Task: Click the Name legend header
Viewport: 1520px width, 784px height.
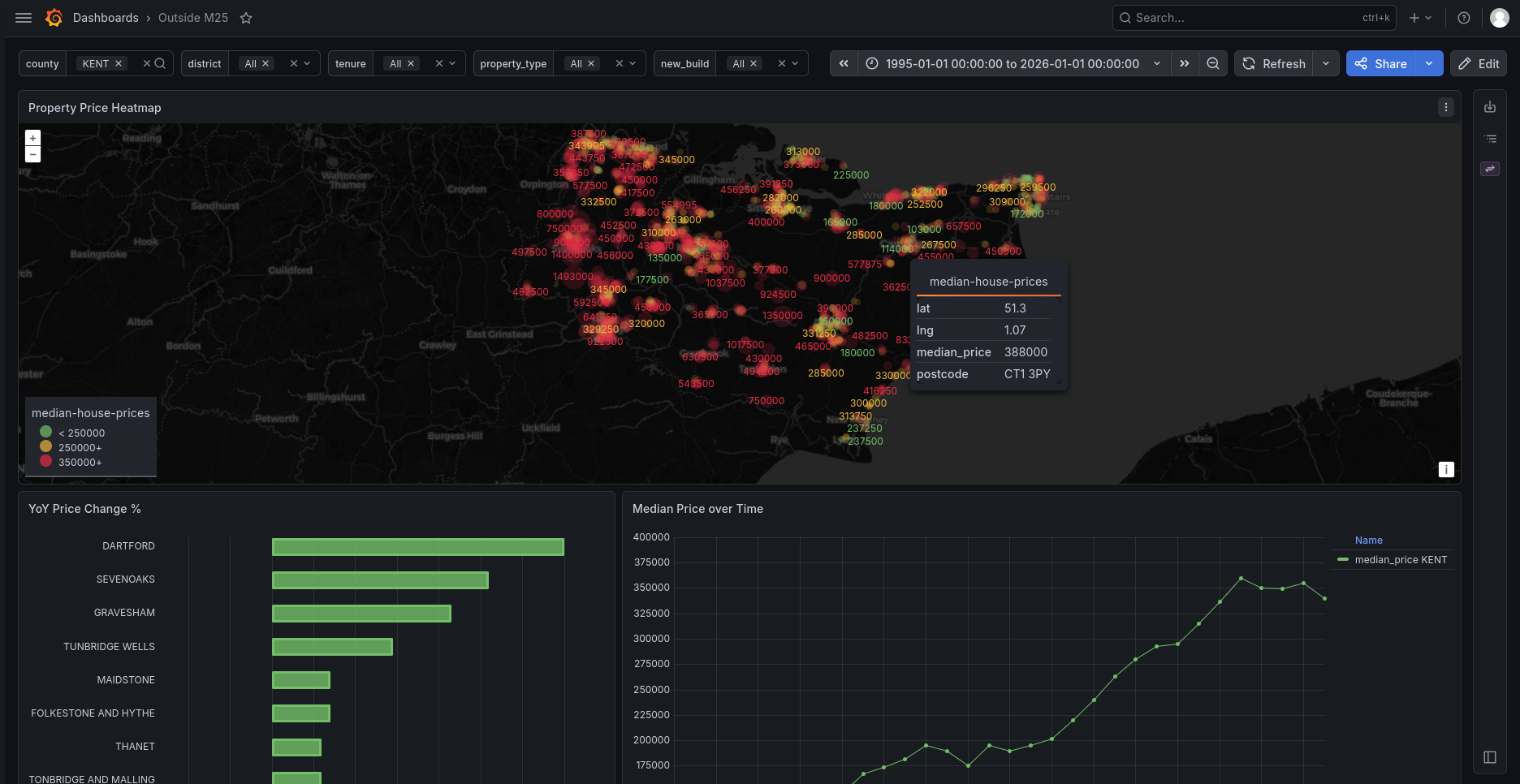Action: pos(1368,541)
